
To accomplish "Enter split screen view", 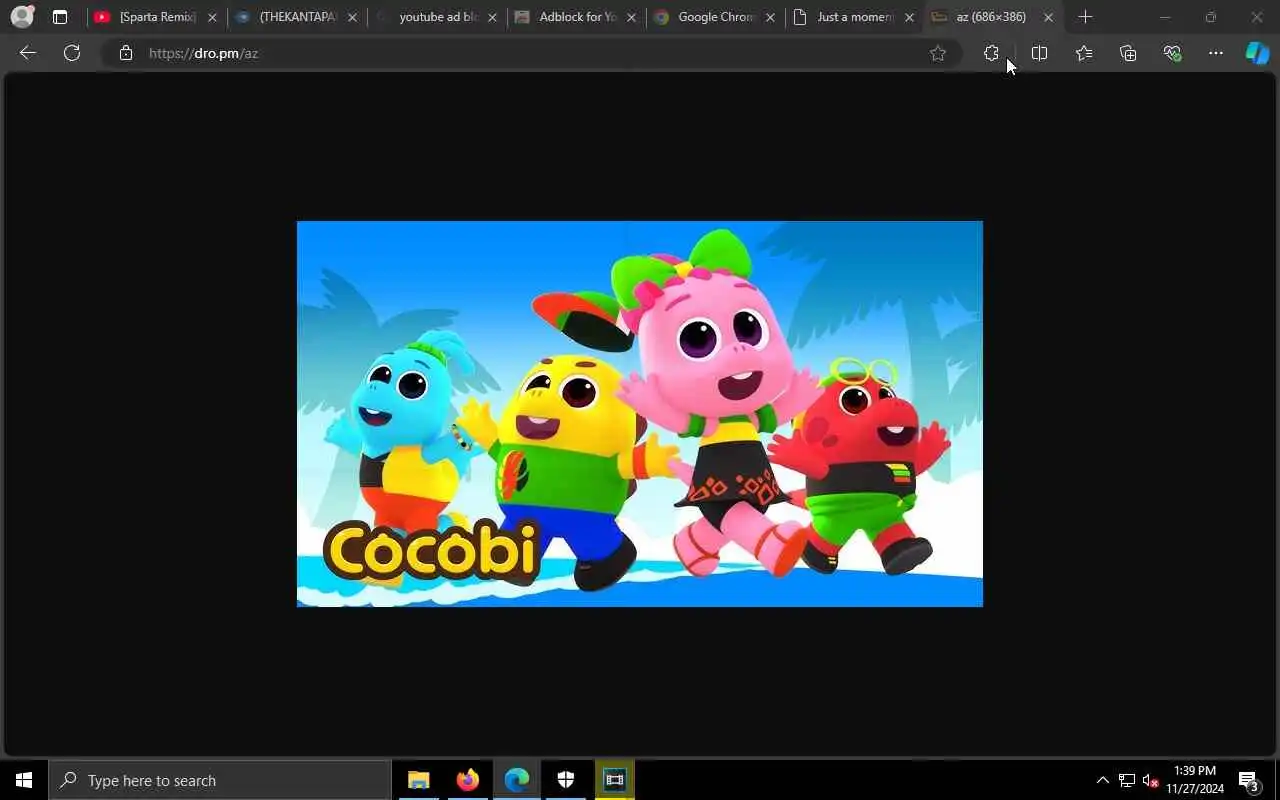I will point(1040,53).
